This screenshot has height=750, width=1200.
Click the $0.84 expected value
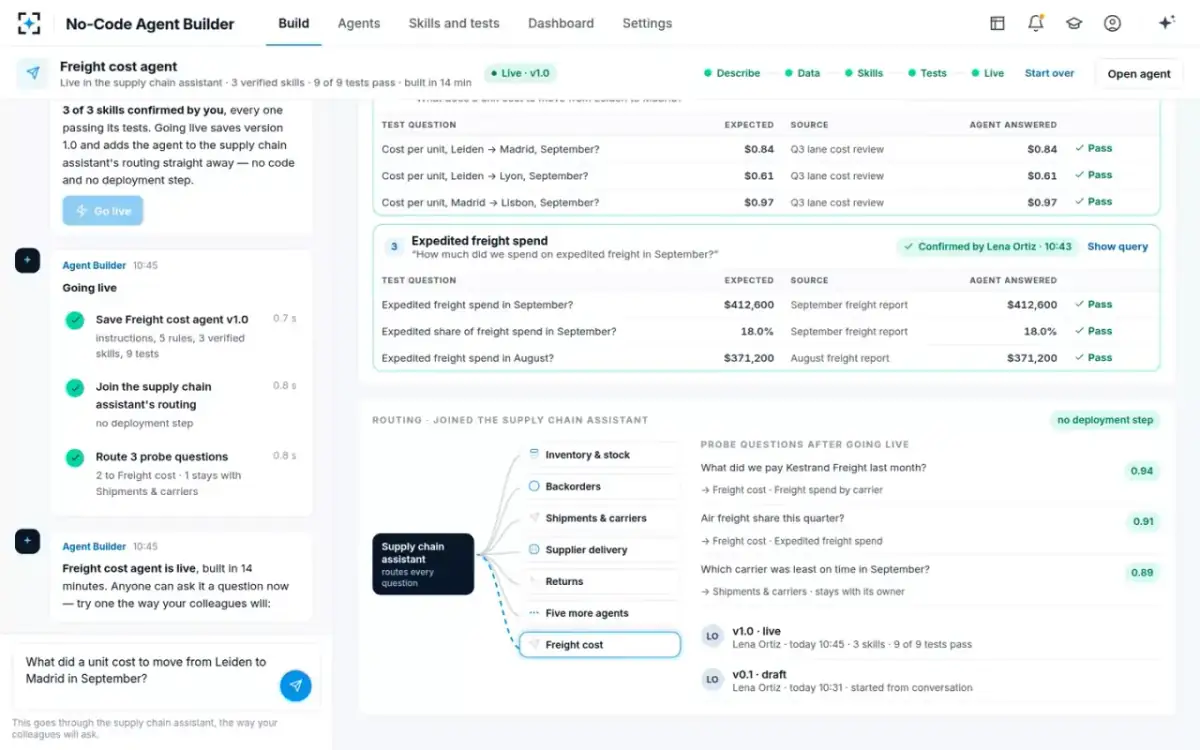(759, 149)
